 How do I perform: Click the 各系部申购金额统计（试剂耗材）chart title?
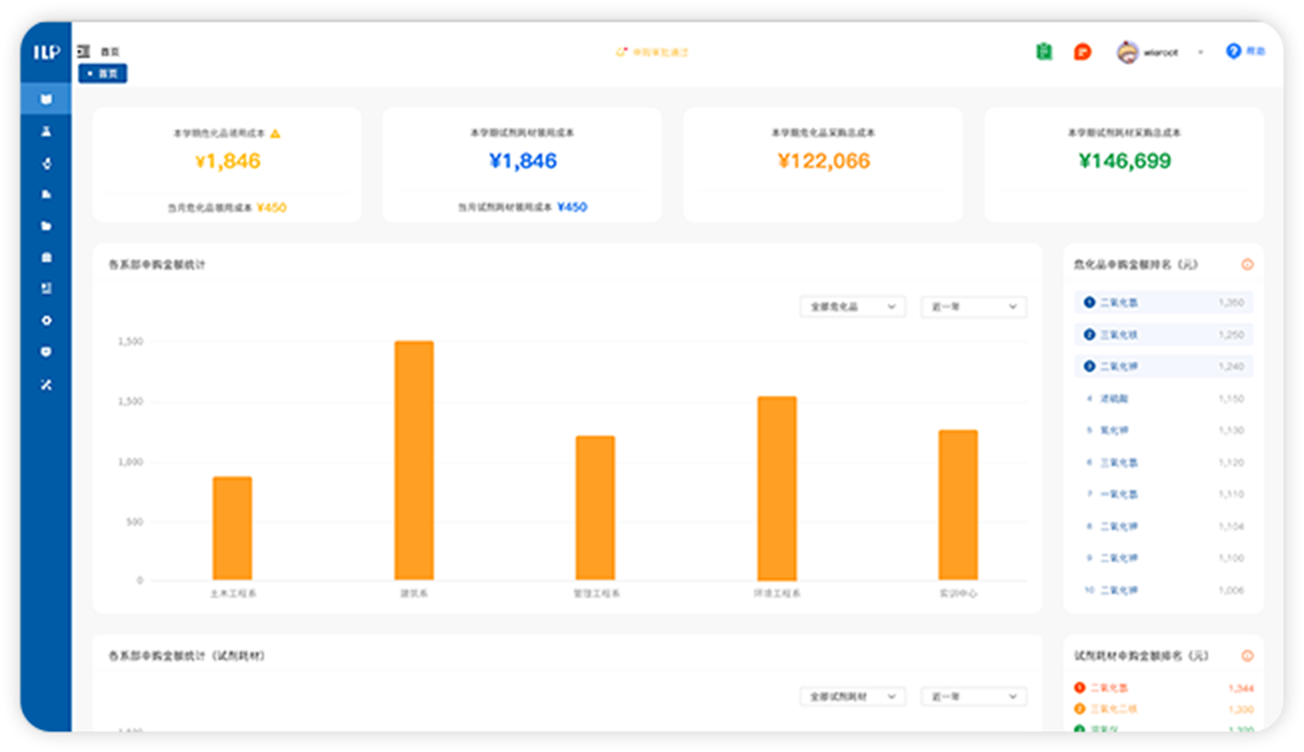coord(187,656)
